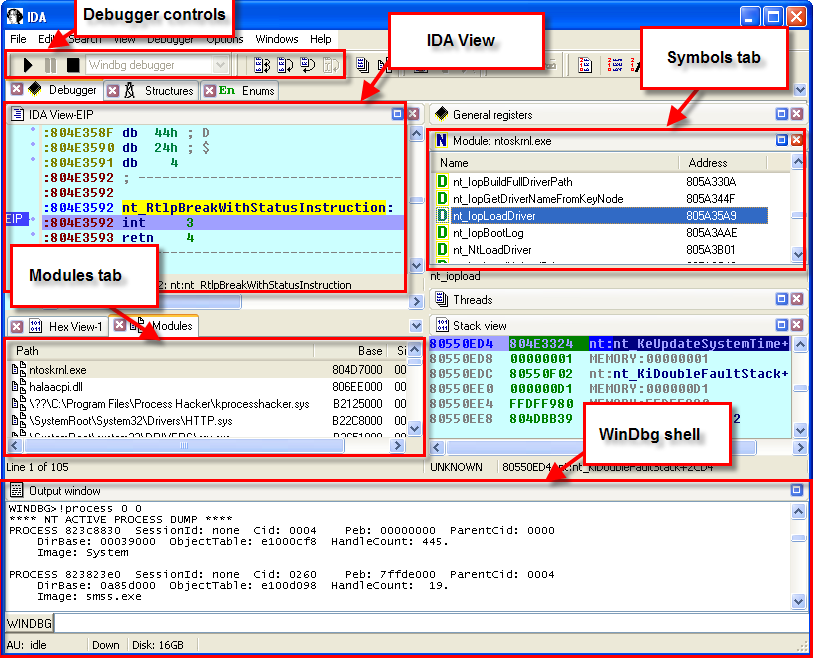Open the Help menu

[320, 39]
